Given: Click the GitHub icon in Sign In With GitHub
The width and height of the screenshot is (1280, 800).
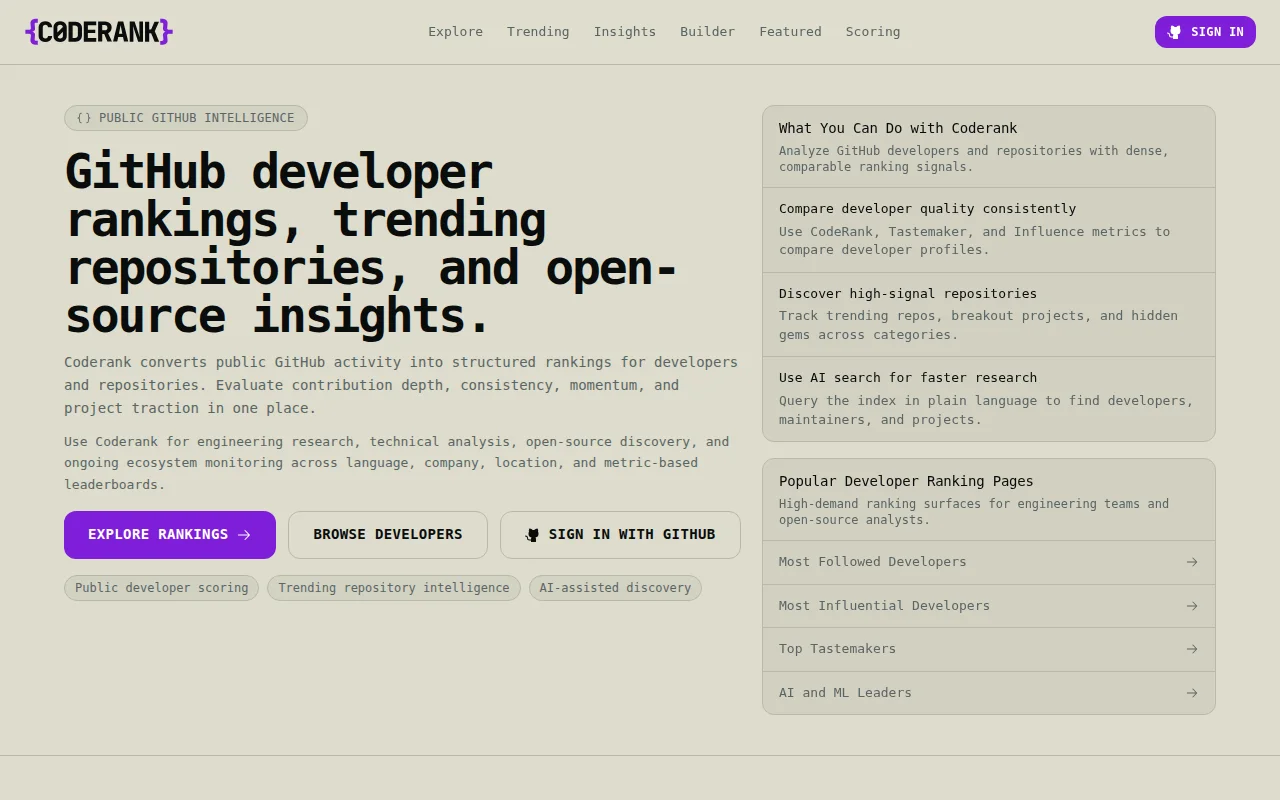Looking at the screenshot, I should pos(533,535).
